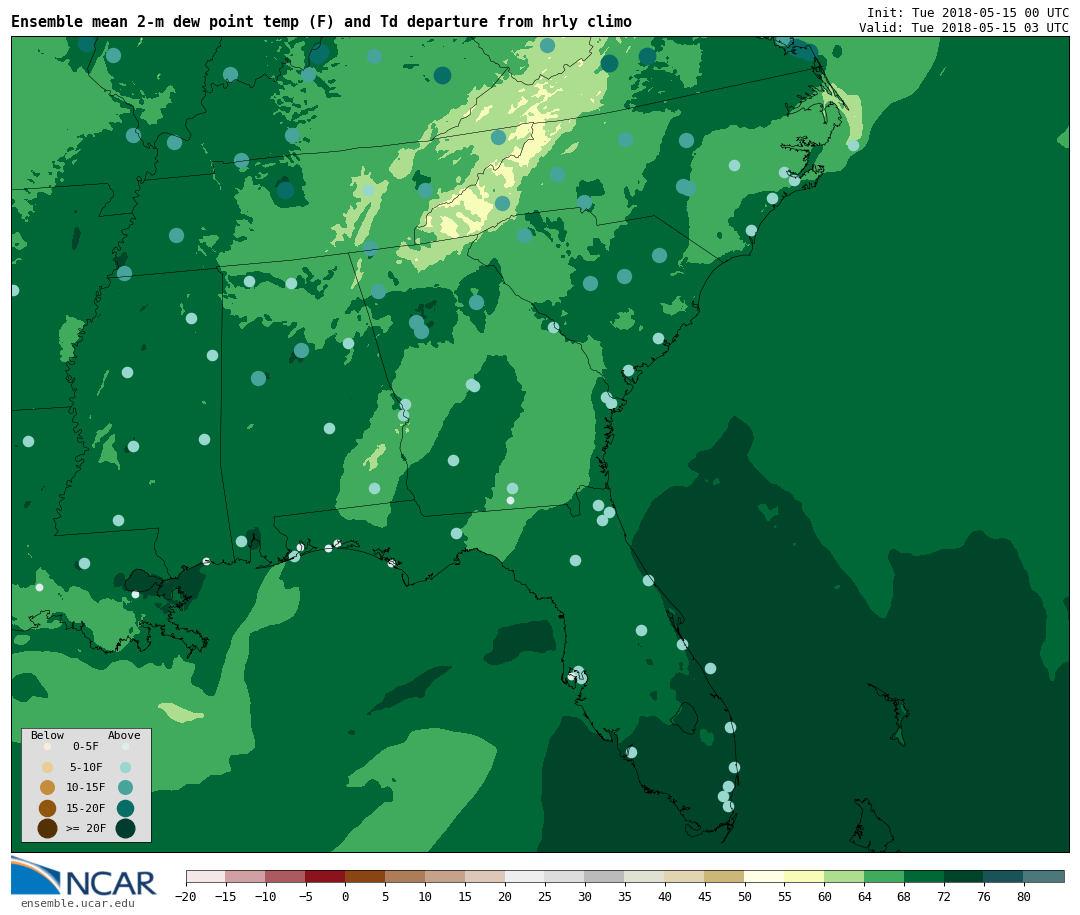Click the '40' colorbar tick label
This screenshot has width=1080, height=915.
[x=664, y=896]
